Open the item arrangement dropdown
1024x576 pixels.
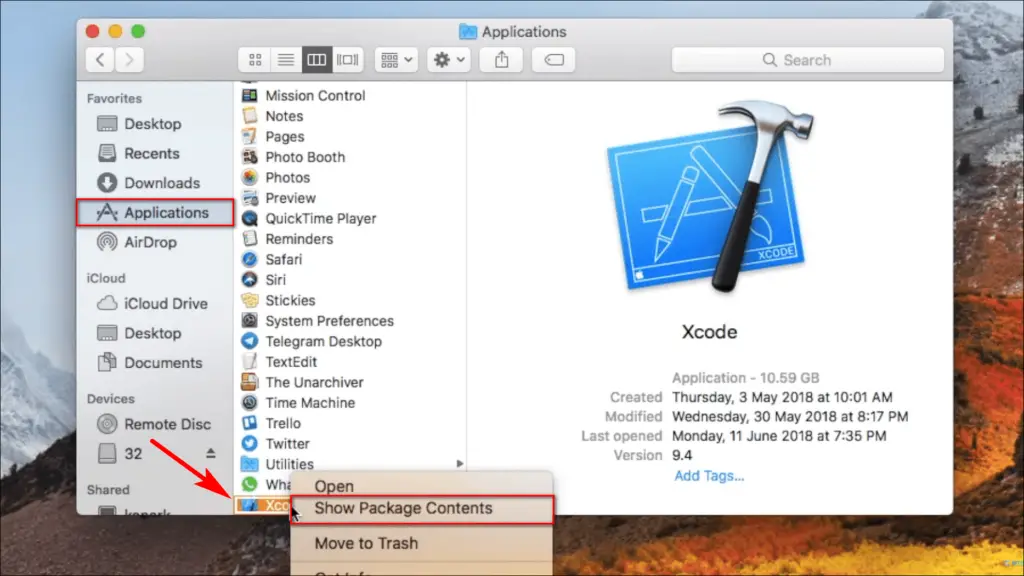tap(396, 60)
